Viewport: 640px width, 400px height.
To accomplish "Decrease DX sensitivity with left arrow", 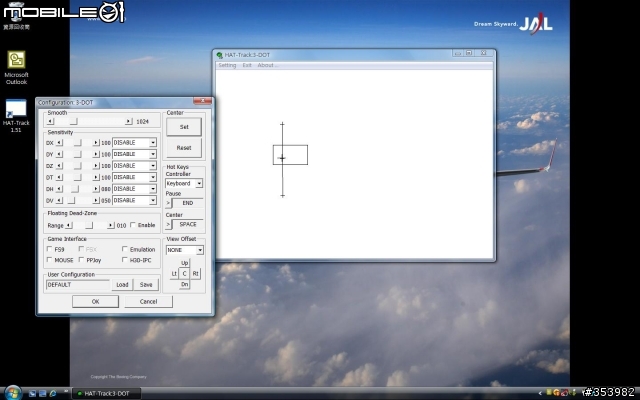I will pos(59,142).
